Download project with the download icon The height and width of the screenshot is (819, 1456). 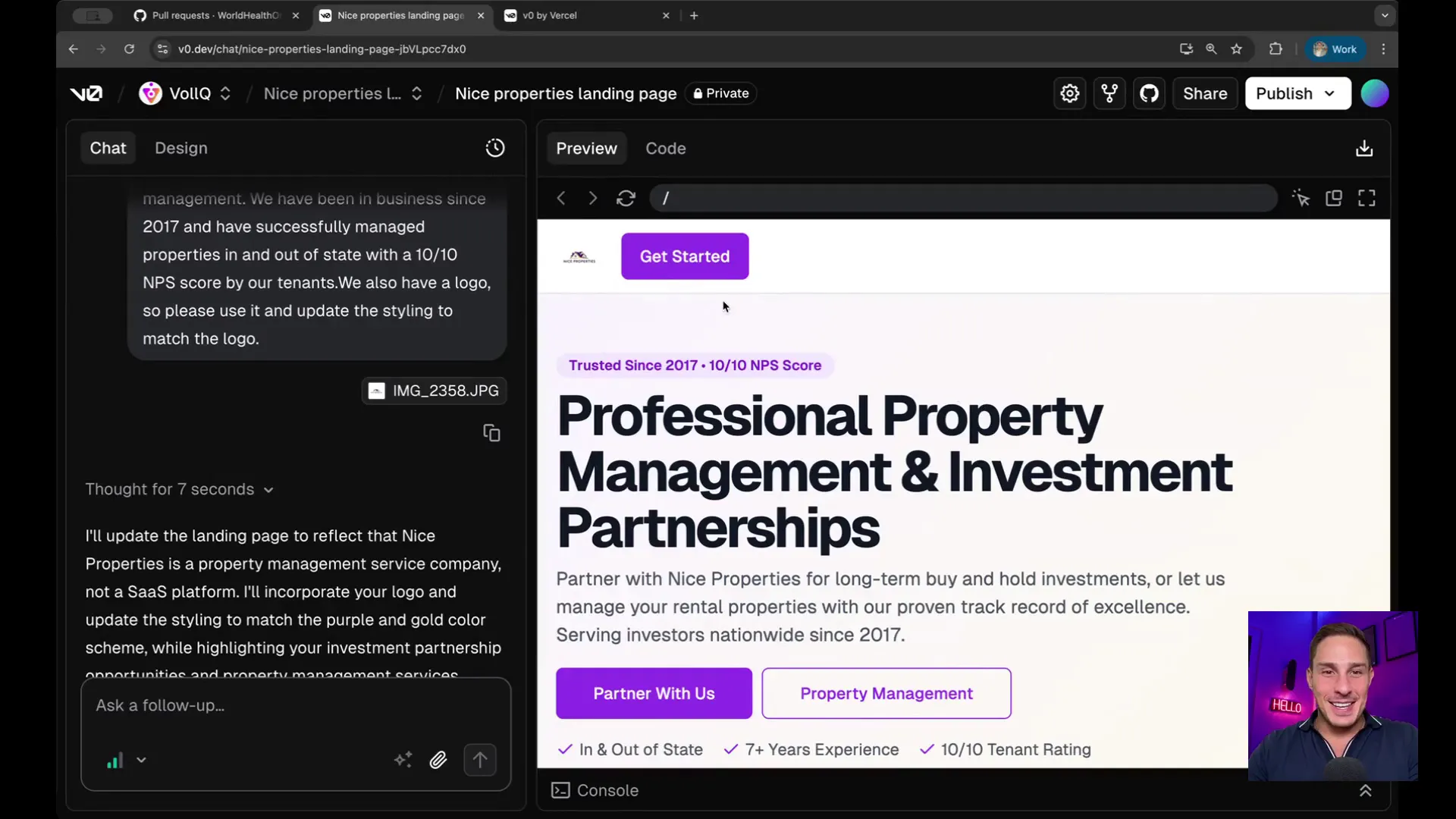click(x=1364, y=148)
